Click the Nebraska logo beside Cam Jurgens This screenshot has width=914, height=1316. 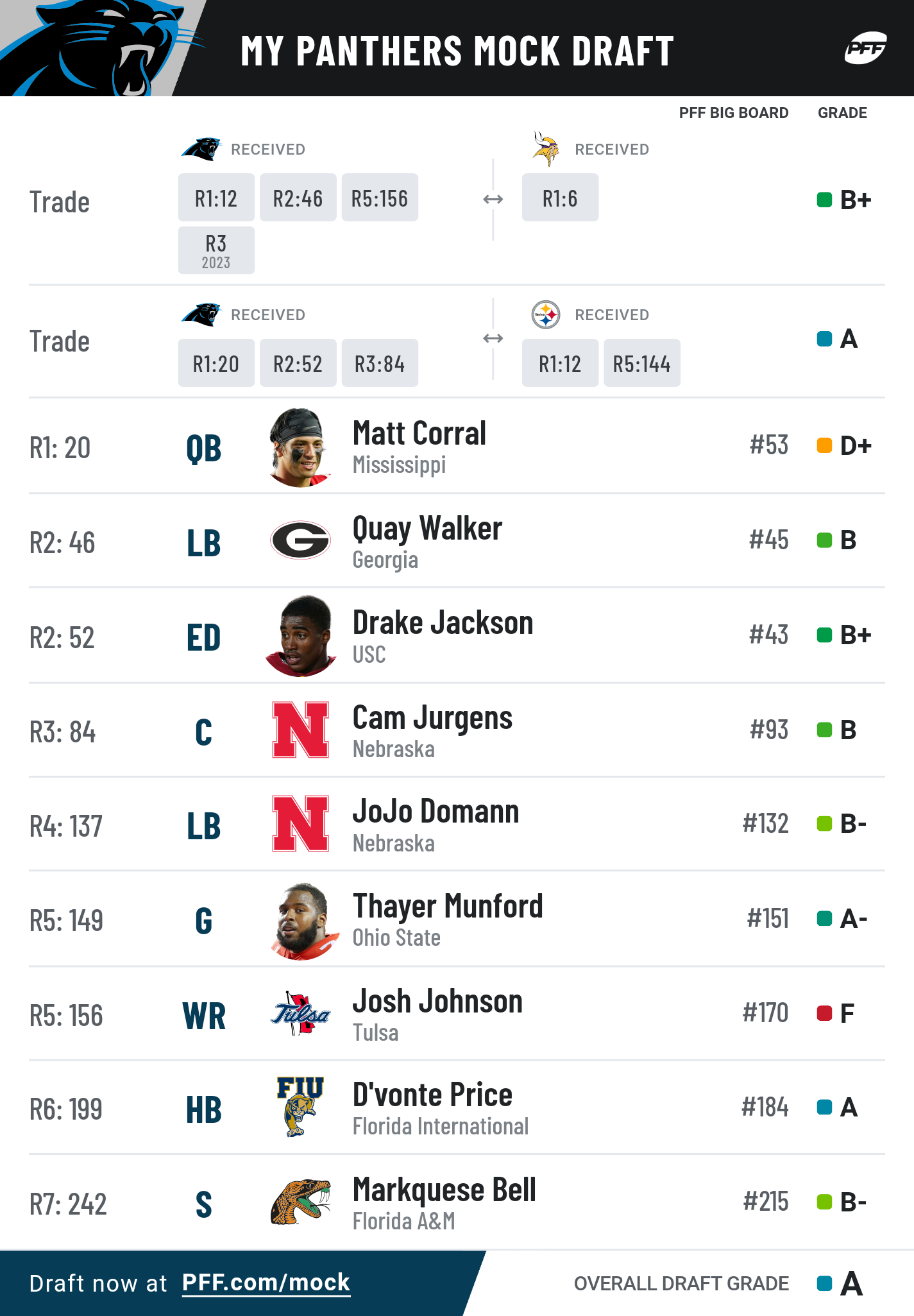coord(301,730)
